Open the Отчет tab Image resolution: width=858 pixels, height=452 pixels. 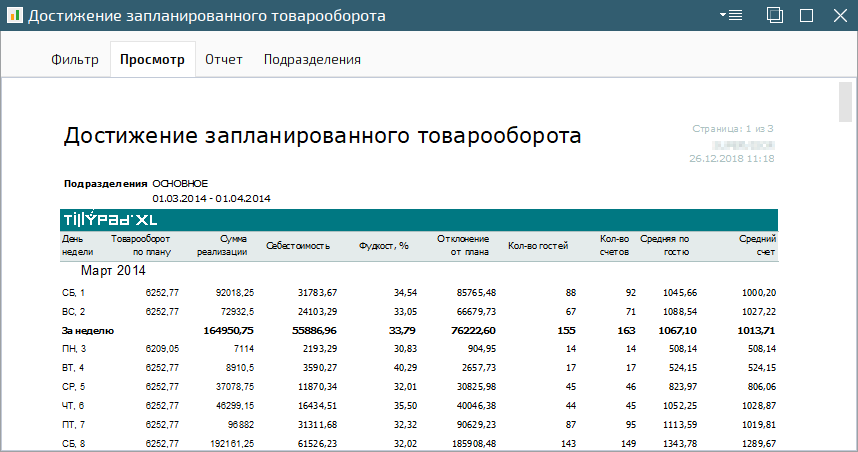click(x=224, y=60)
